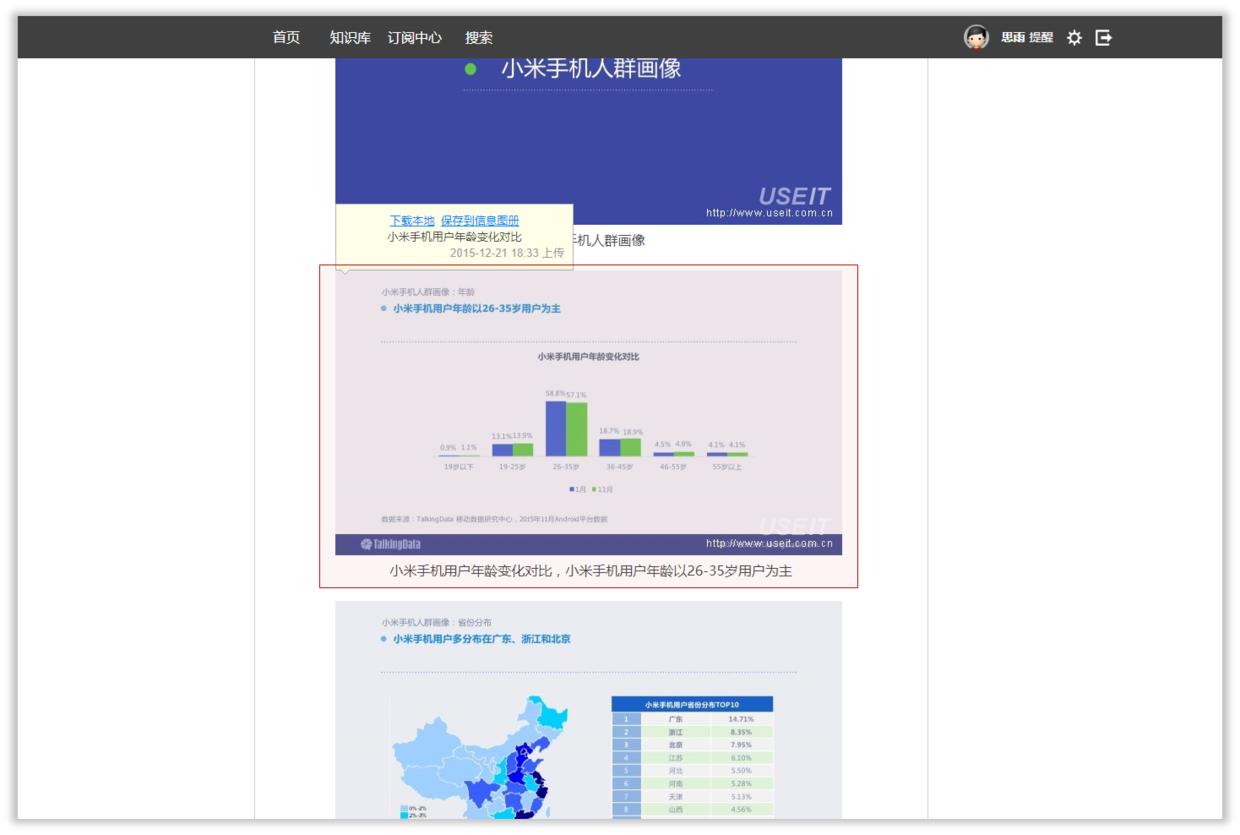Open the settings gear icon
Viewport: 1240px width, 835px height.
(1074, 37)
